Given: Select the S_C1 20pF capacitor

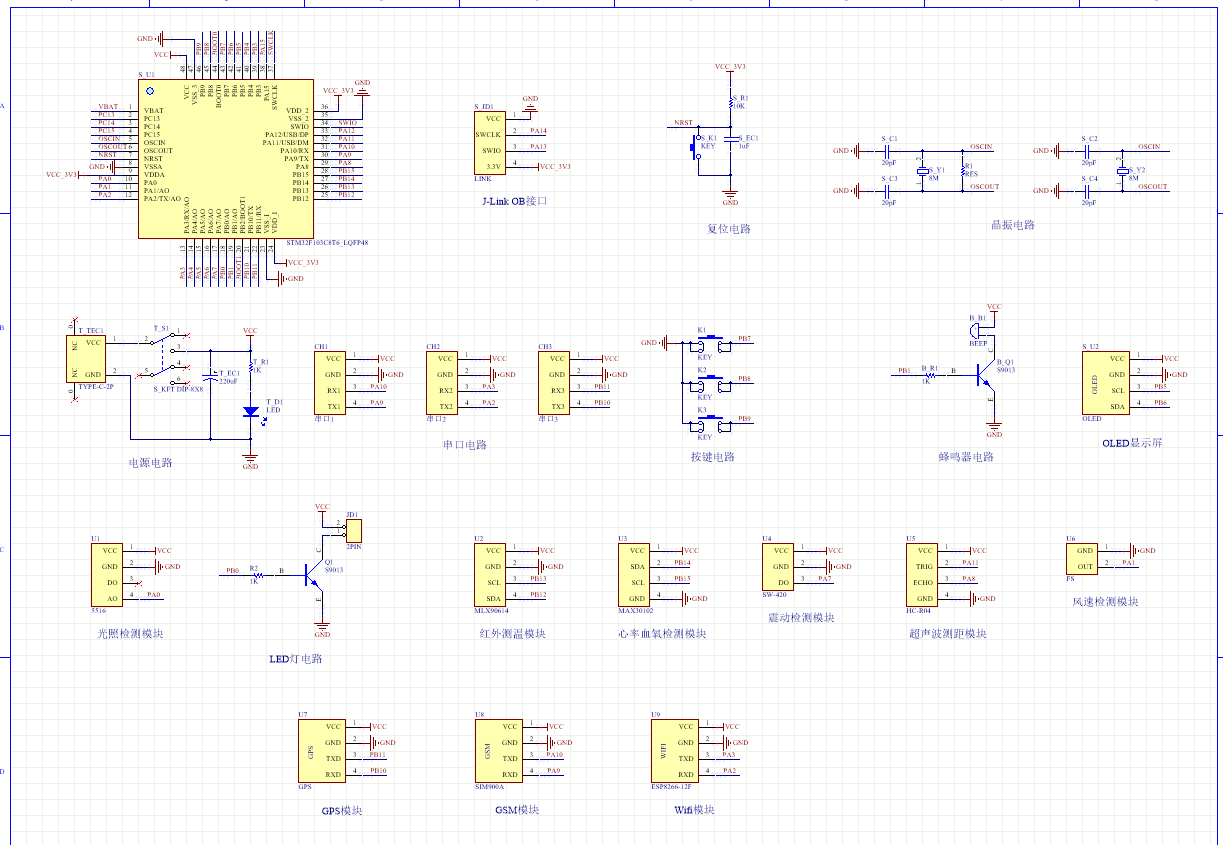Looking at the screenshot, I should tap(888, 151).
